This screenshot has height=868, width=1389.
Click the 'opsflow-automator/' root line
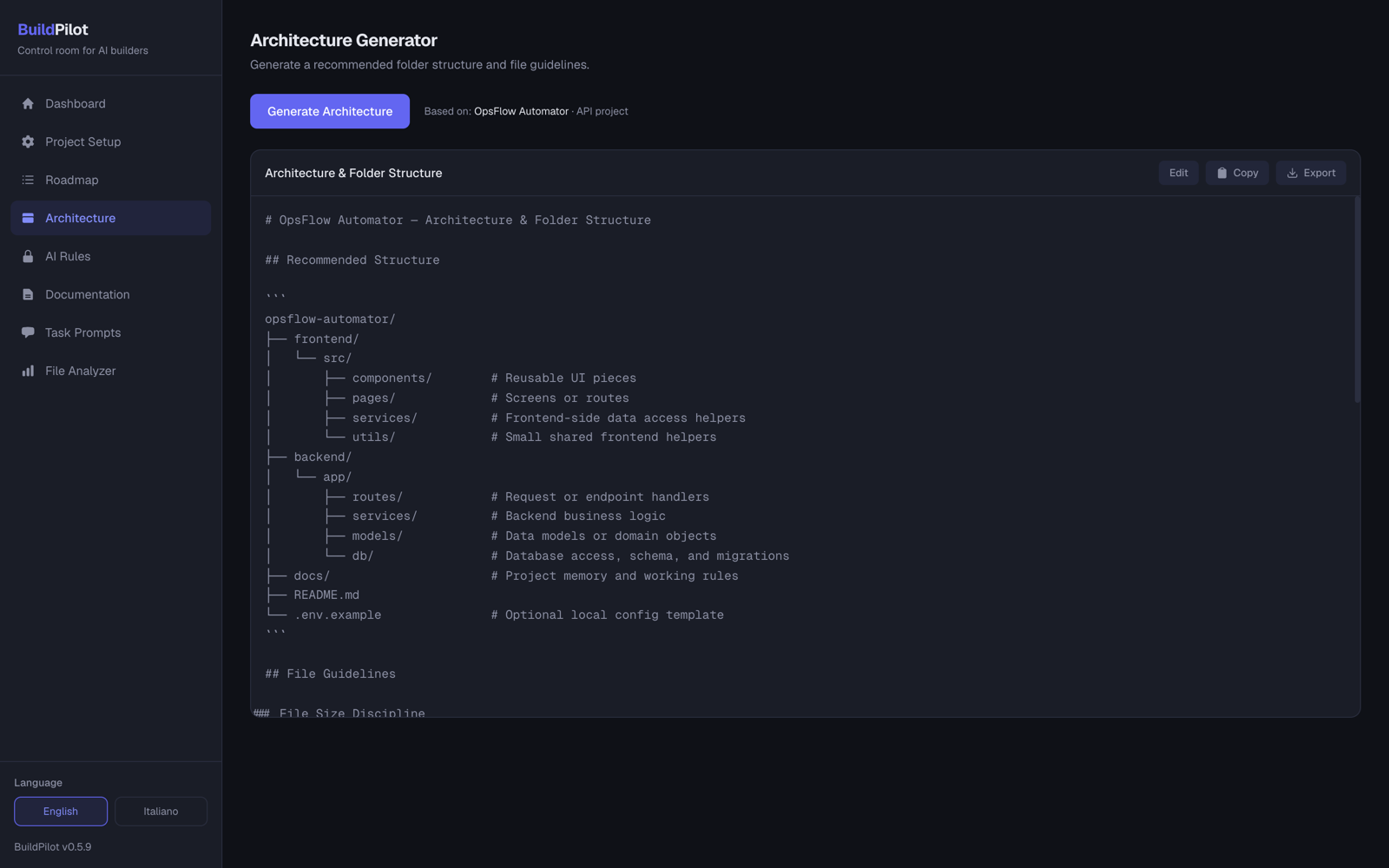point(330,319)
